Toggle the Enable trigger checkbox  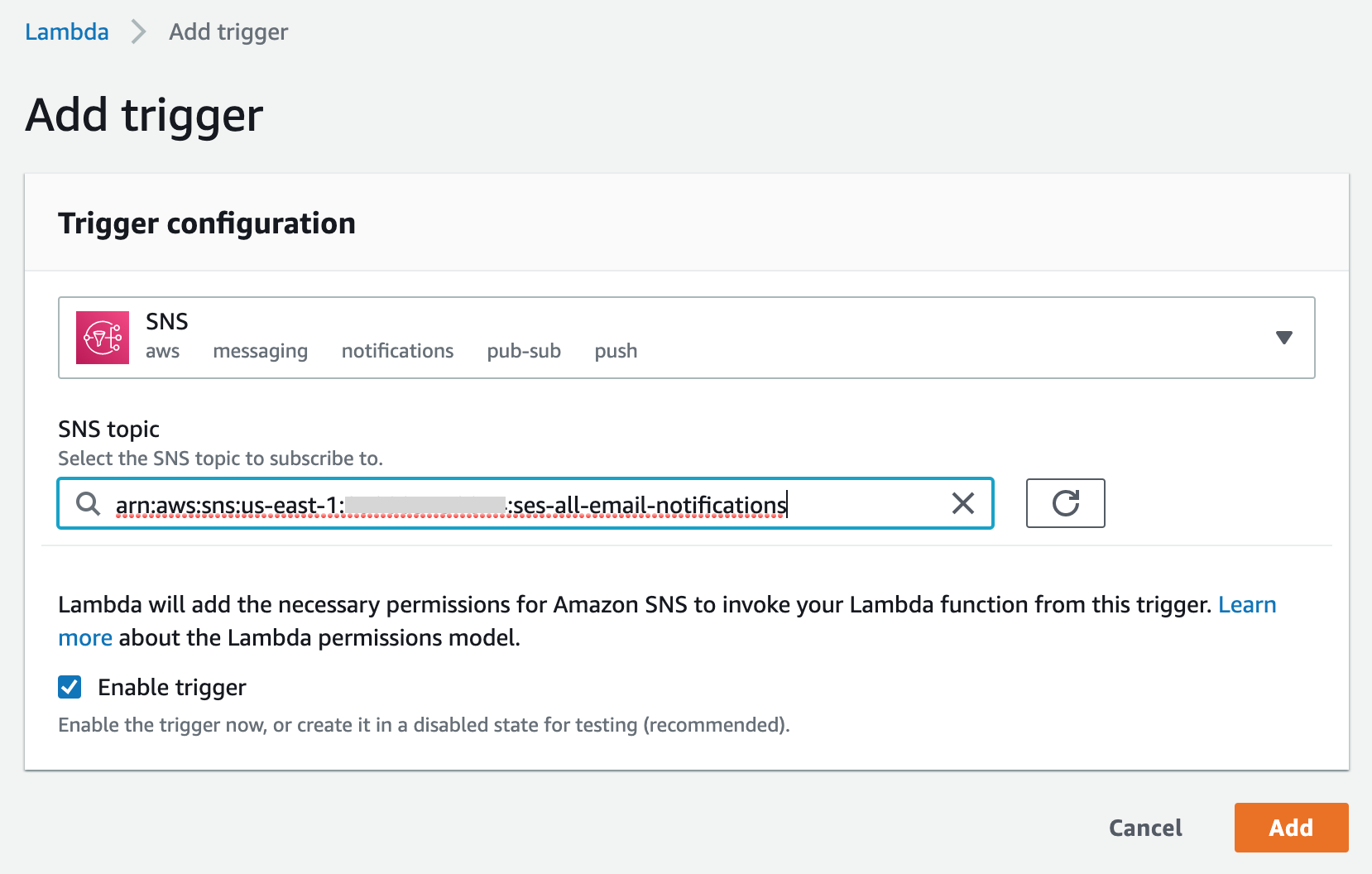pos(70,687)
